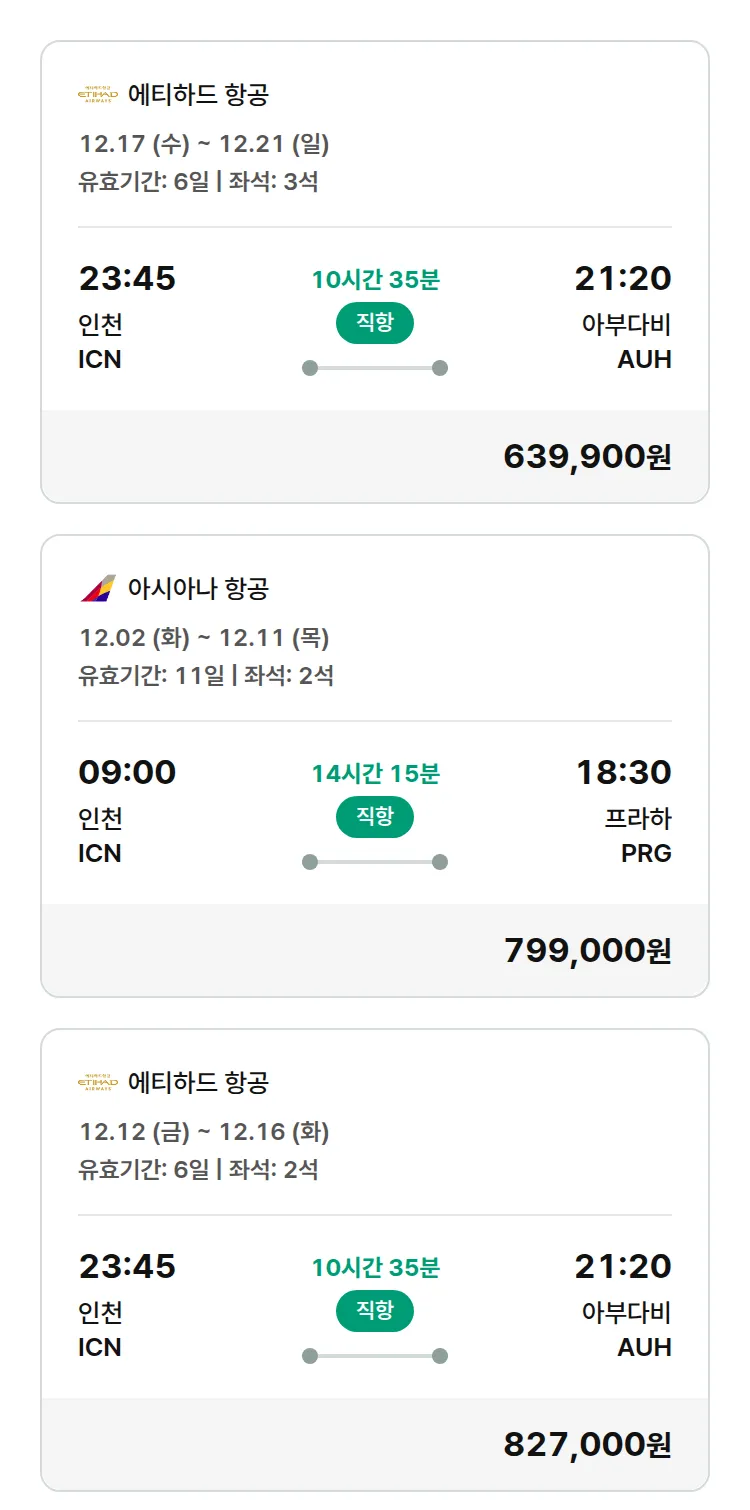This screenshot has width=750, height=1510.
Task: Open the bottom Etihad flight card
Action: tap(375, 1260)
